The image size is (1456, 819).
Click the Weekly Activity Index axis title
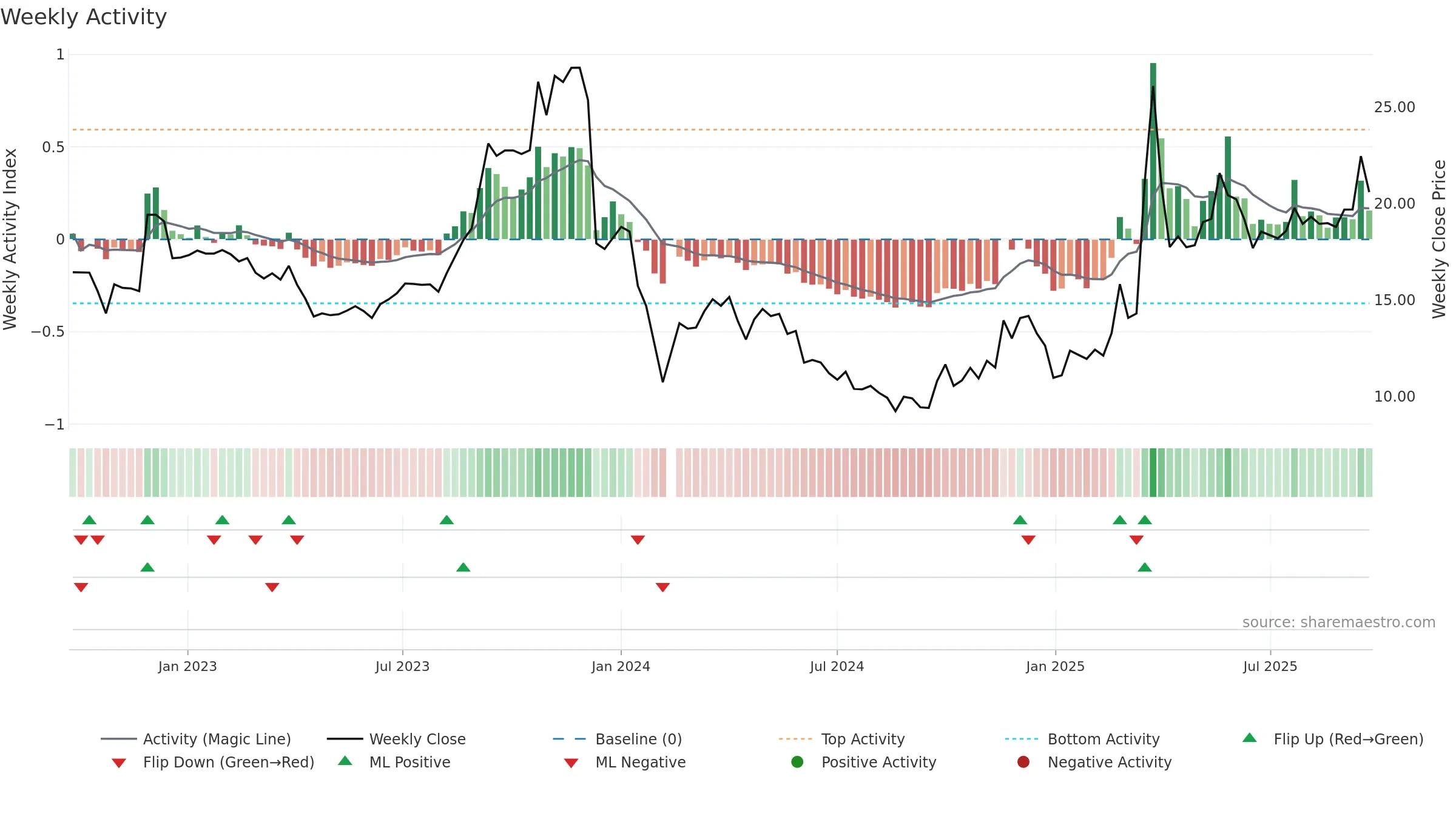point(10,239)
